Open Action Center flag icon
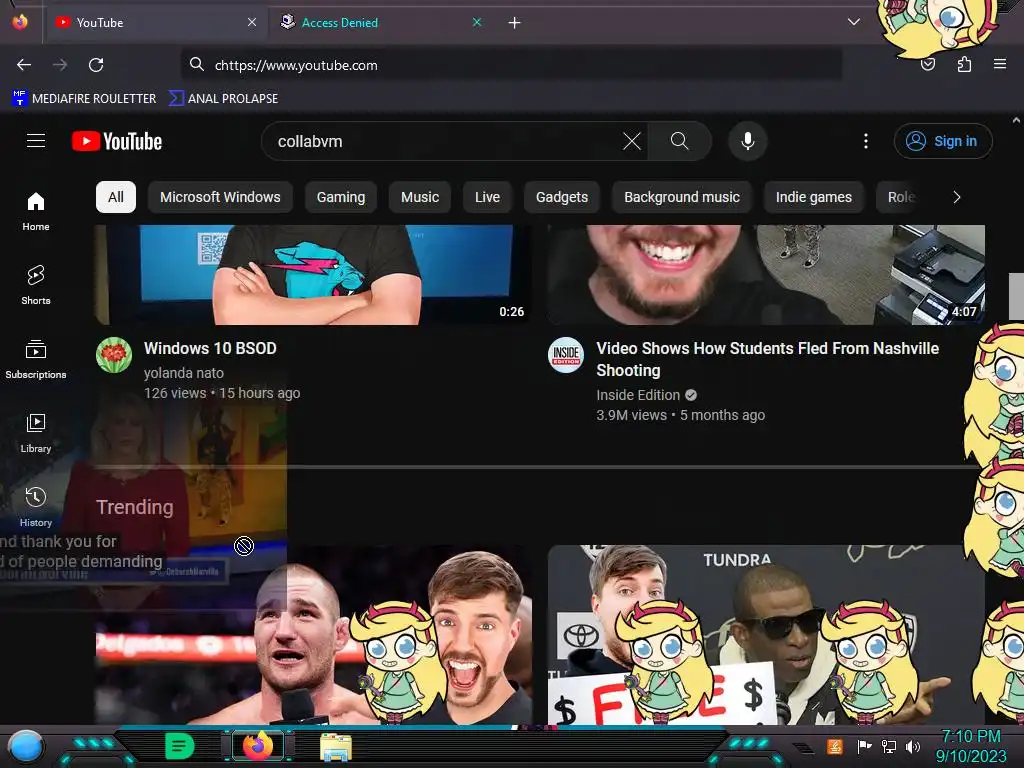Image resolution: width=1024 pixels, height=768 pixels. pos(864,746)
